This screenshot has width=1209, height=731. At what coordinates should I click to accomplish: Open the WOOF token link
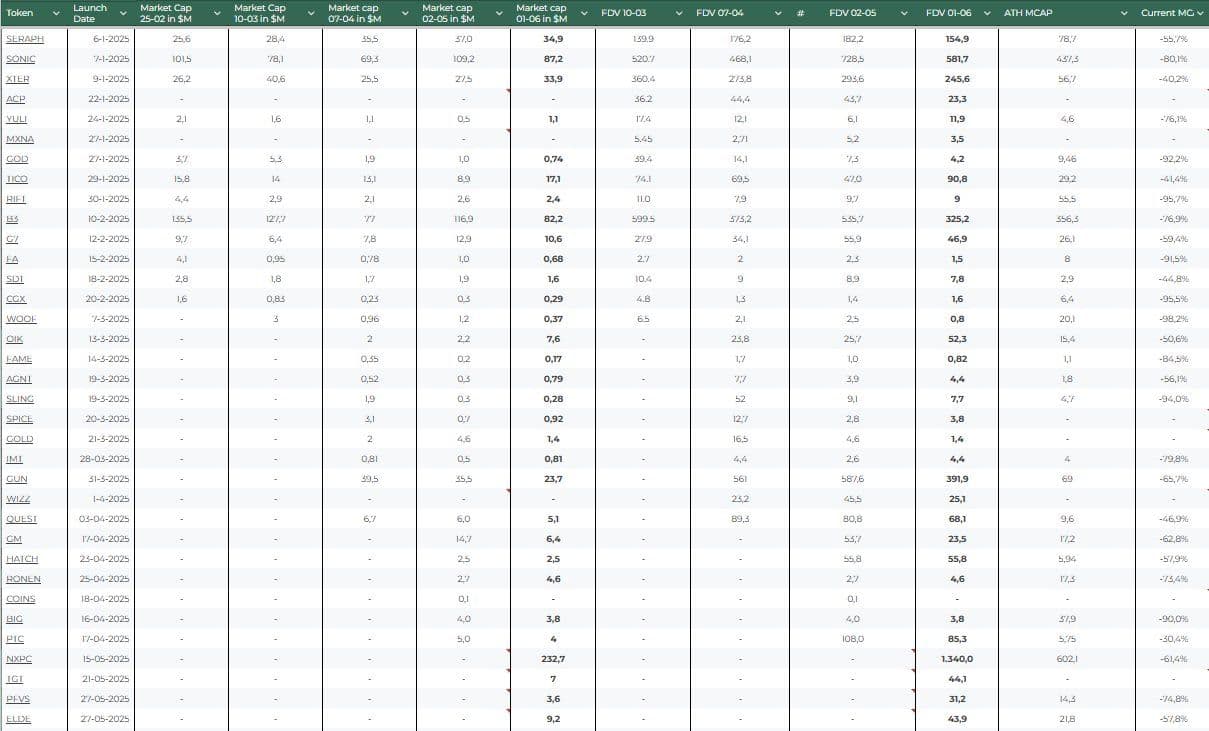point(21,319)
